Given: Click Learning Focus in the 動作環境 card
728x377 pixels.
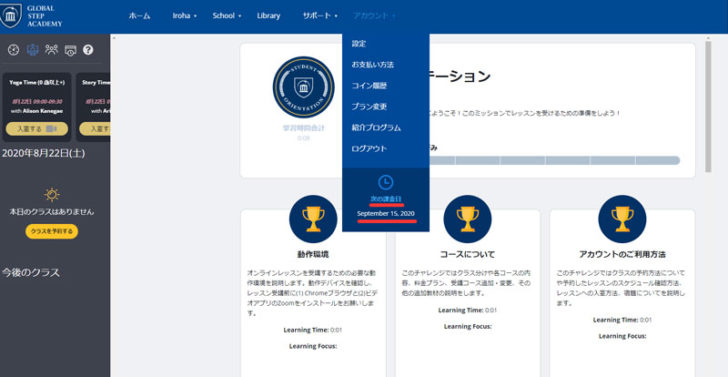Looking at the screenshot, I should click(x=313, y=346).
